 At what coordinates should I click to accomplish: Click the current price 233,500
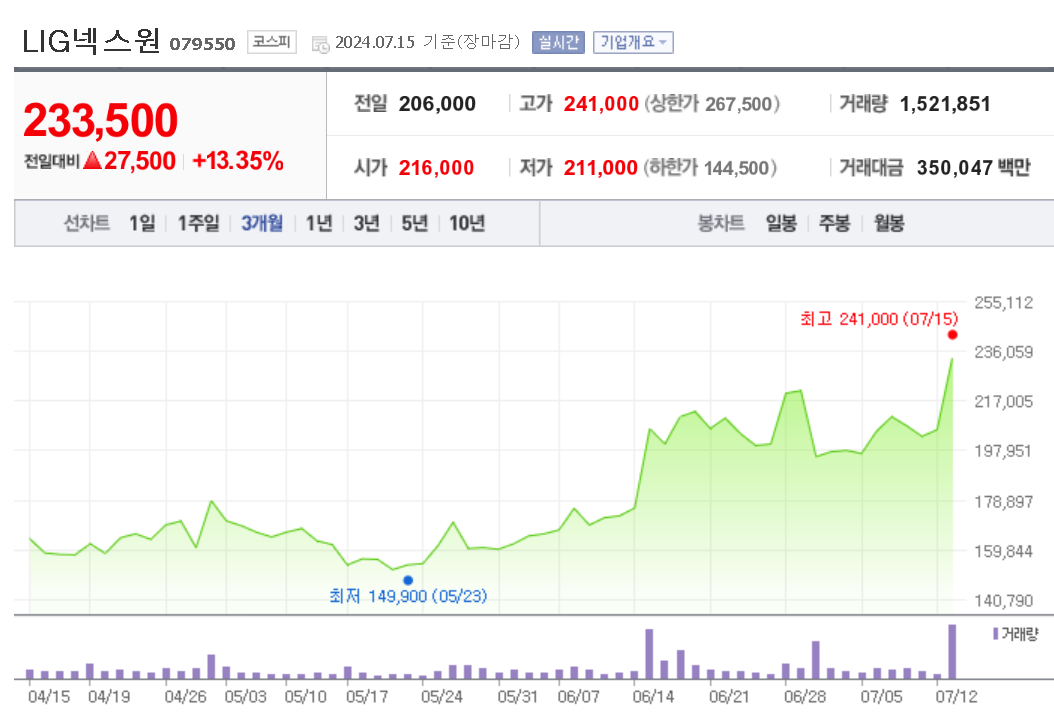101,121
